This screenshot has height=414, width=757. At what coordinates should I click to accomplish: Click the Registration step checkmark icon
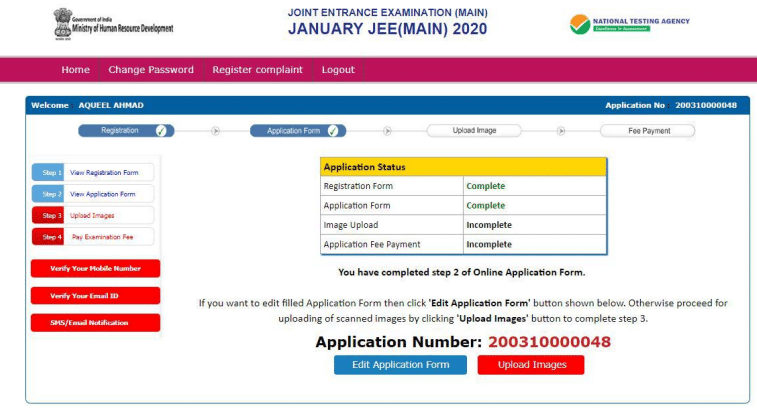161,131
